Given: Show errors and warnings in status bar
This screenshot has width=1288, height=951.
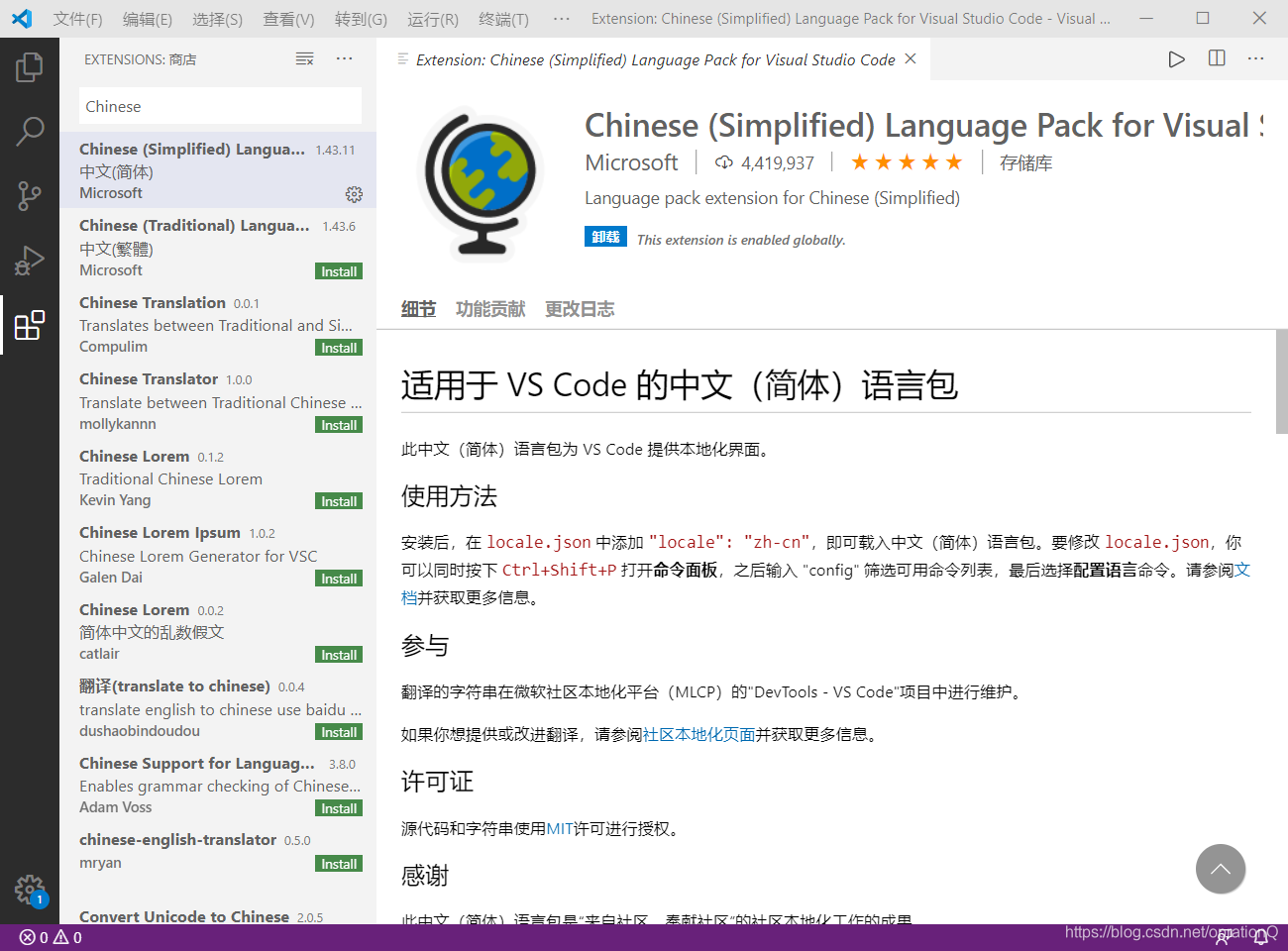Looking at the screenshot, I should point(51,937).
